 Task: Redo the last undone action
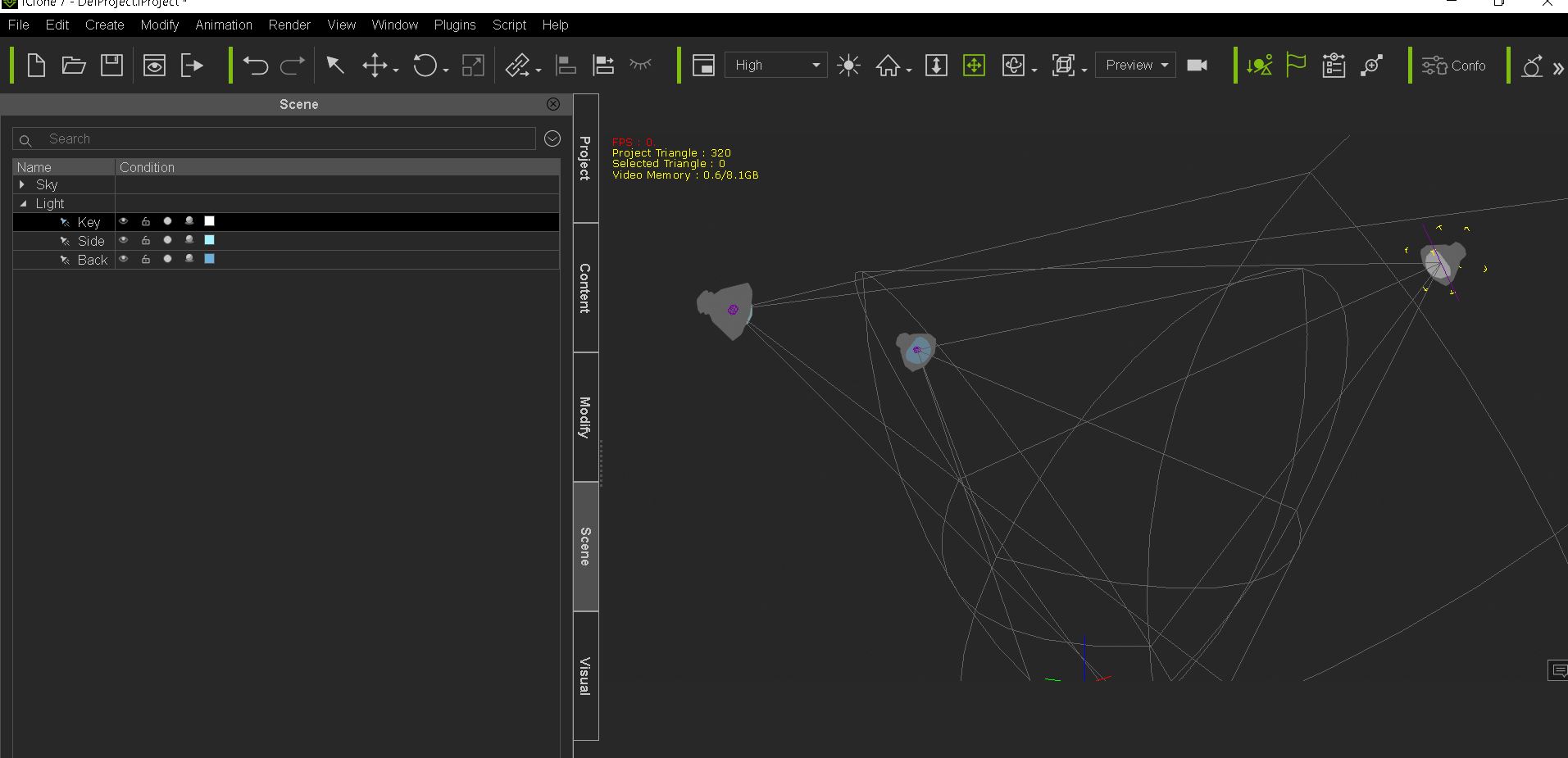point(293,66)
